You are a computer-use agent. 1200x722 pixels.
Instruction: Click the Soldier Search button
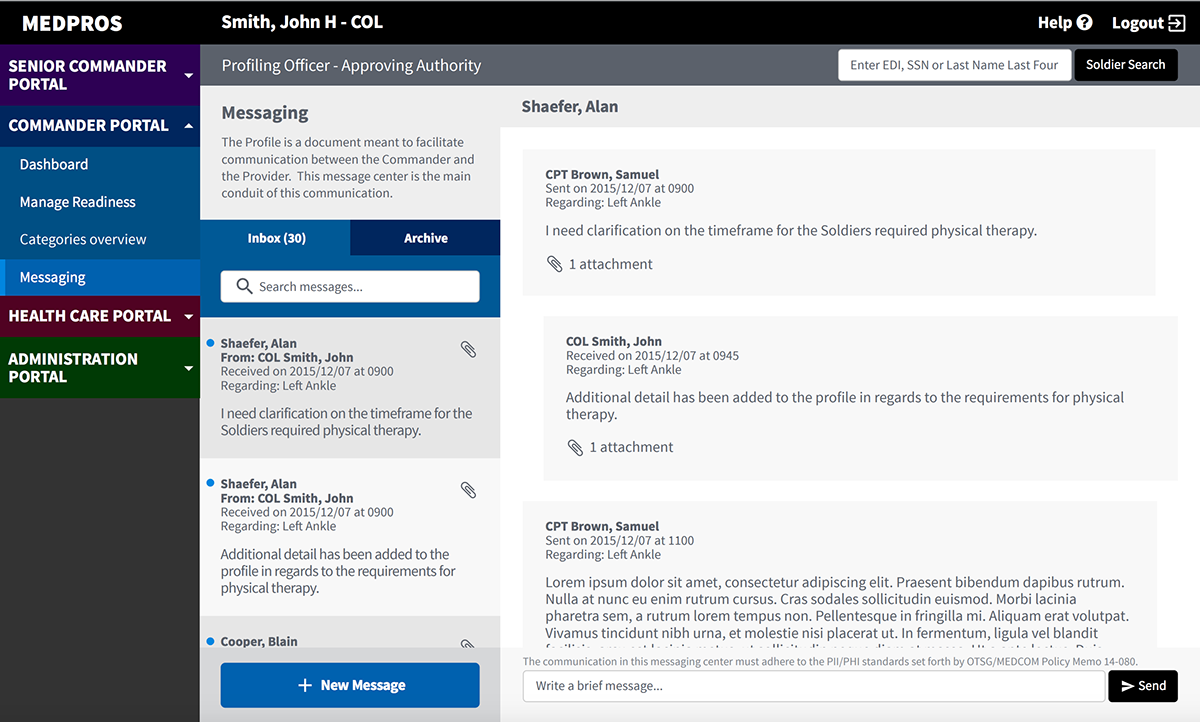(1125, 65)
